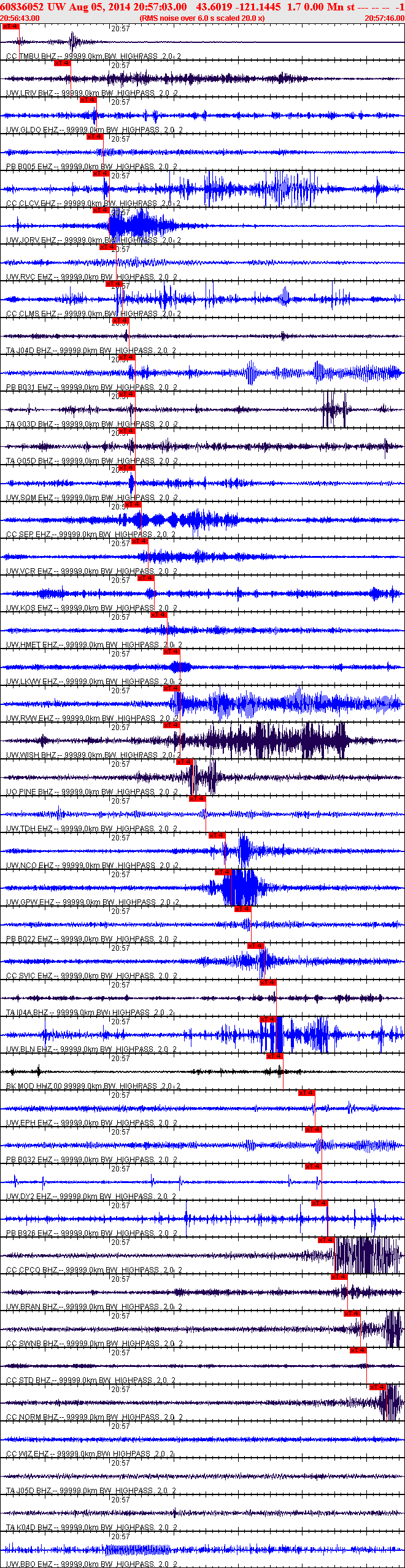Click the strong arrival burst on UW.JORV trace
The width and height of the screenshot is (405, 1568).
point(142,226)
